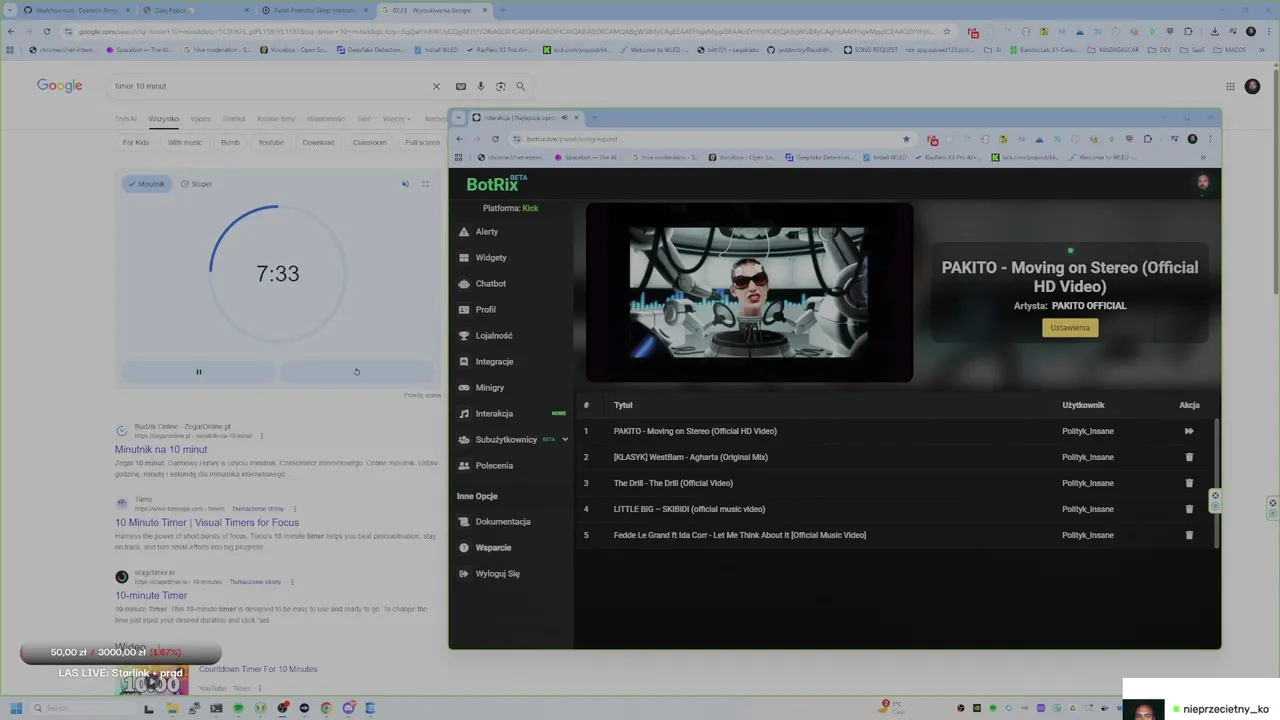Viewport: 1280px width, 720px height.
Task: Open Interakcja in the BotRix sidebar
Action: (494, 413)
